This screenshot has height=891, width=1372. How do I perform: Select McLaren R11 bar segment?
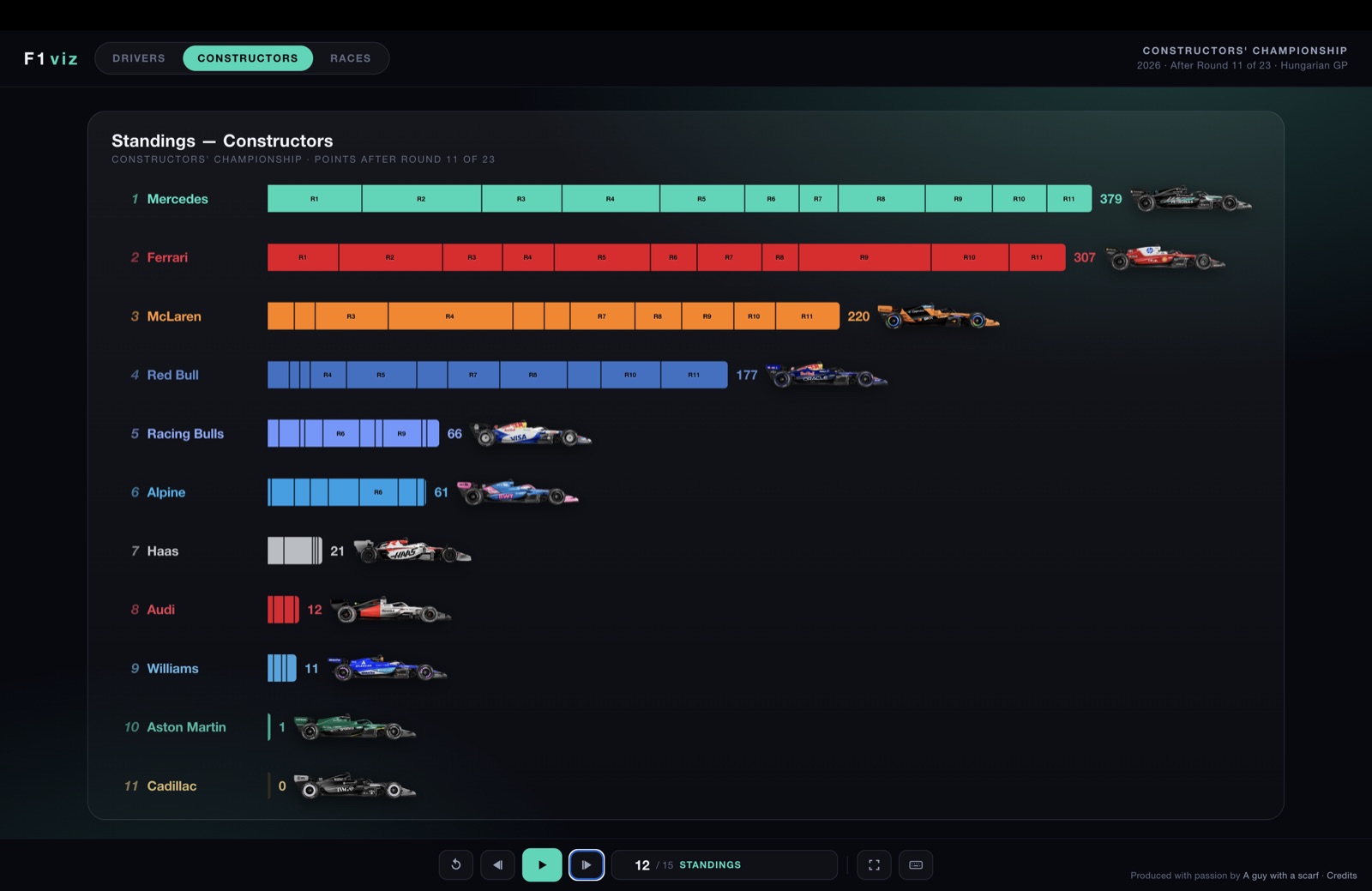tap(807, 316)
